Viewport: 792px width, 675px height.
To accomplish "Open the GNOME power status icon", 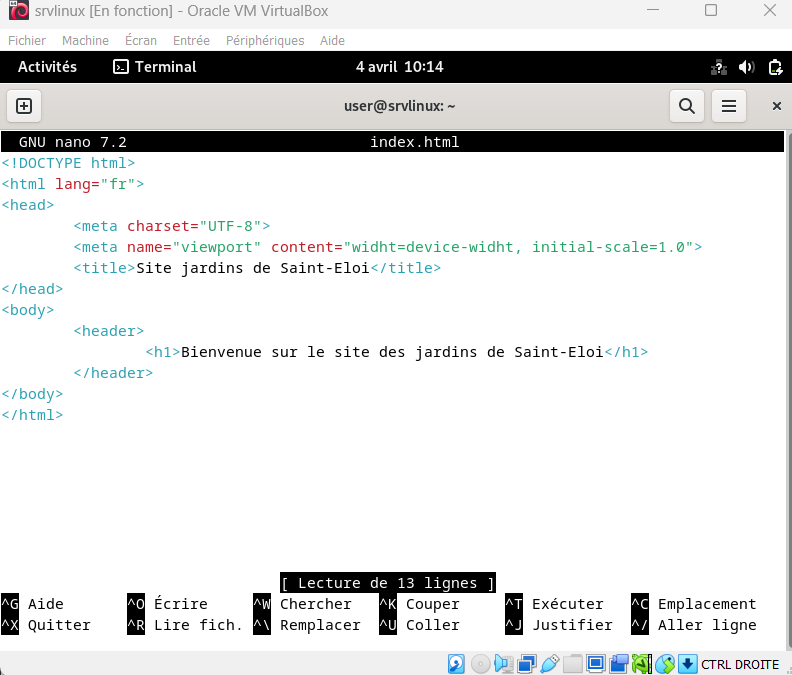I will click(x=774, y=67).
